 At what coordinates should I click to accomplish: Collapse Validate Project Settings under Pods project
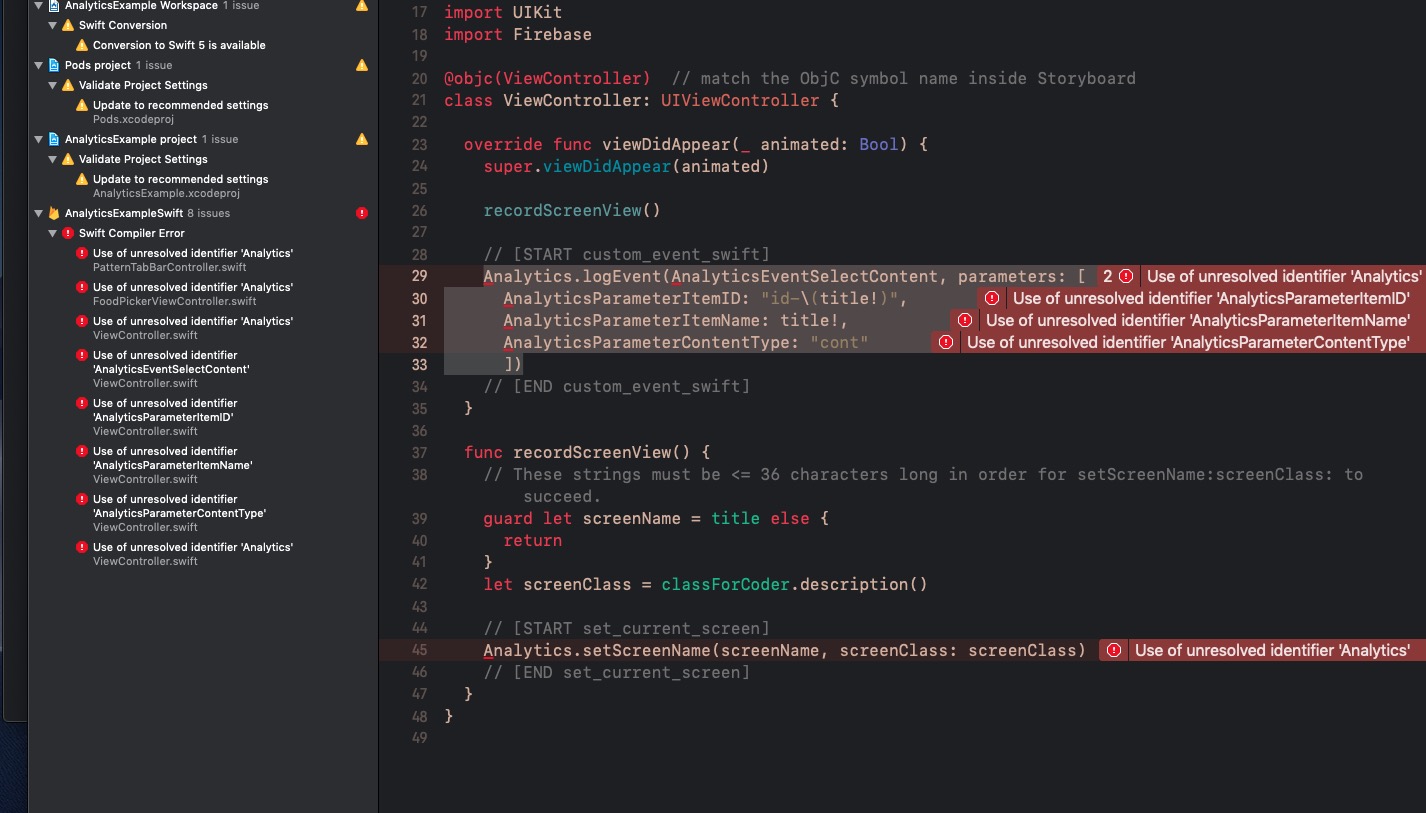(x=52, y=85)
